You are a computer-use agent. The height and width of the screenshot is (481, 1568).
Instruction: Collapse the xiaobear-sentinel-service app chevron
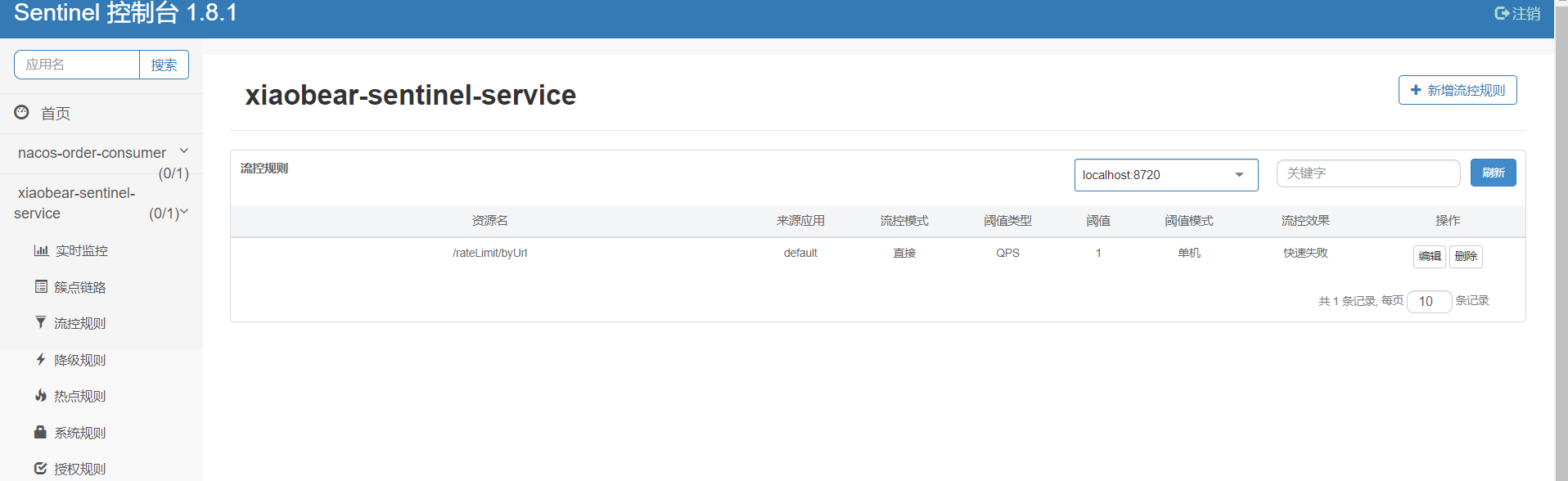tap(184, 212)
